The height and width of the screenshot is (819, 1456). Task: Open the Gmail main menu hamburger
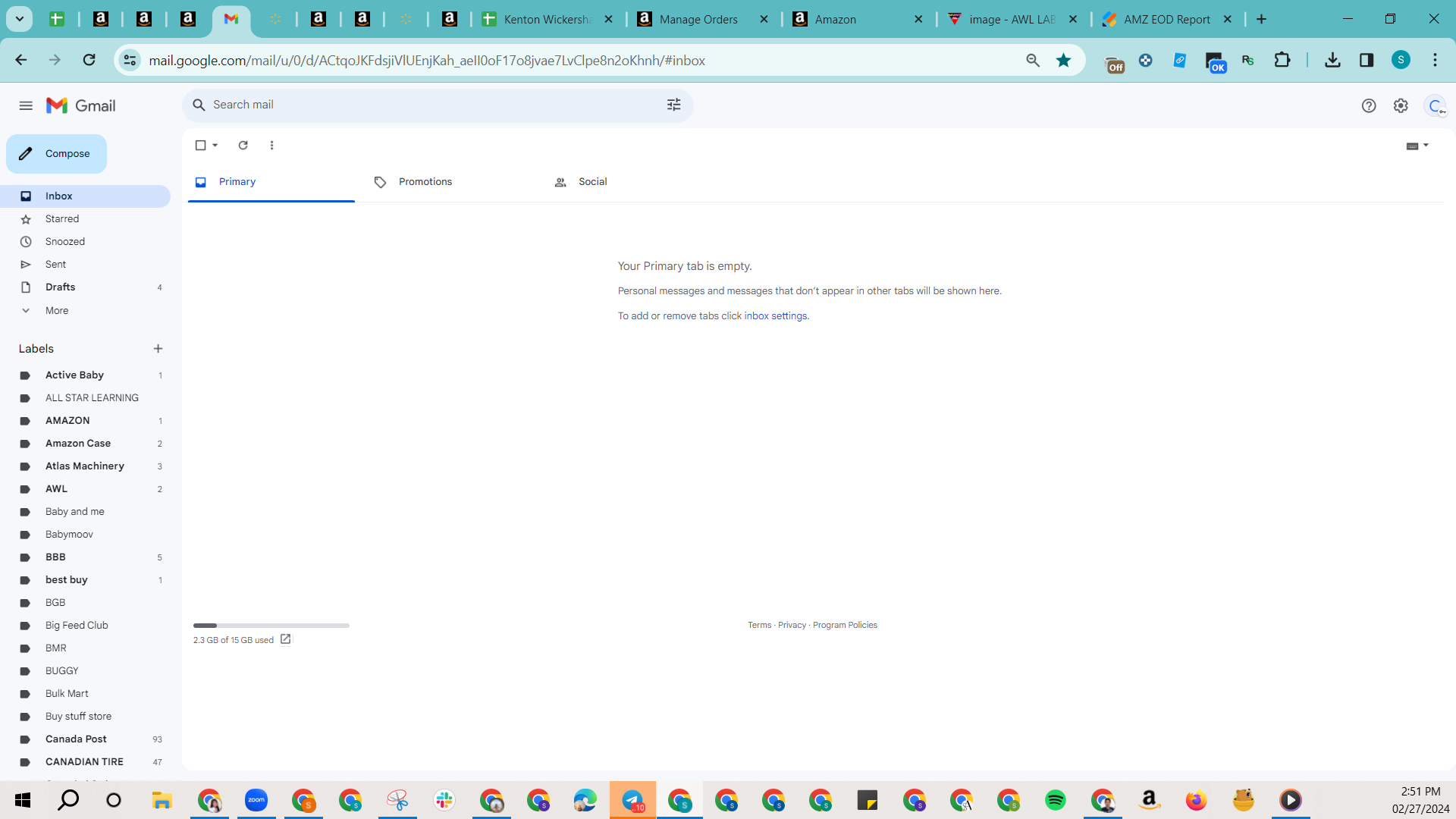click(26, 105)
